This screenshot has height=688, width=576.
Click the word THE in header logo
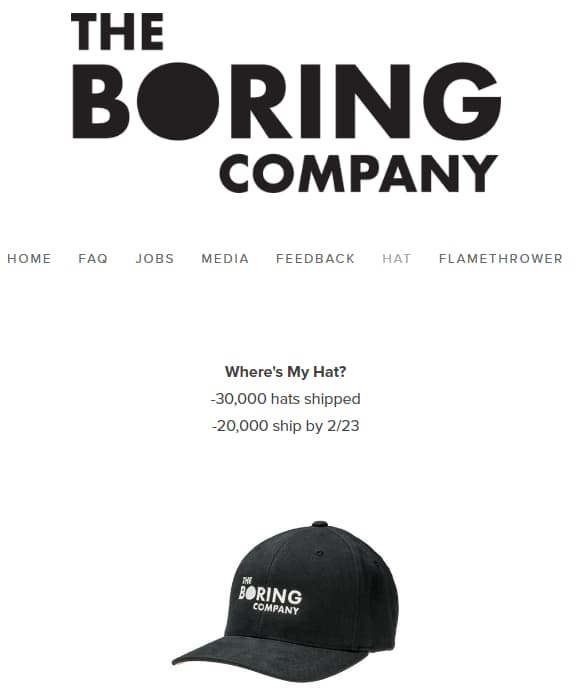point(117,31)
